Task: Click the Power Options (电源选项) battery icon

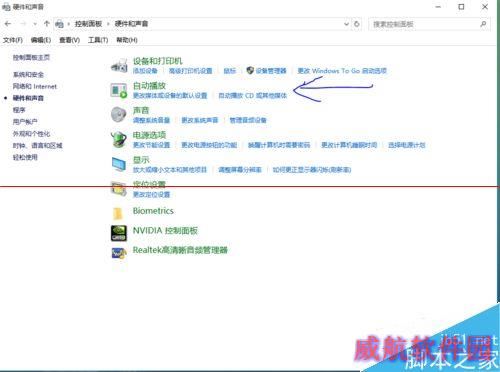Action: [119, 139]
